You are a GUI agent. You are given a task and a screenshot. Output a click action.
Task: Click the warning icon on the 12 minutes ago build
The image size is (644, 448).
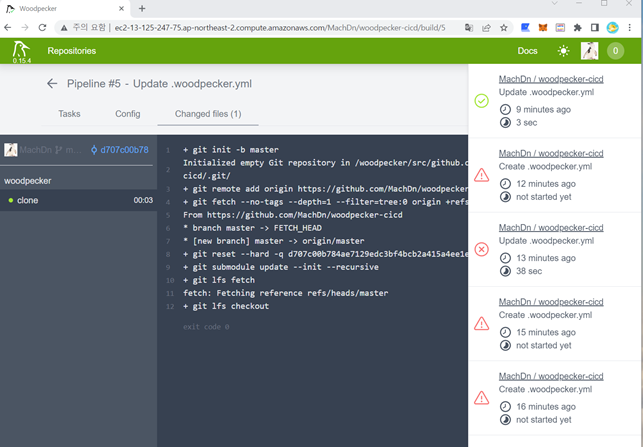pos(481,175)
